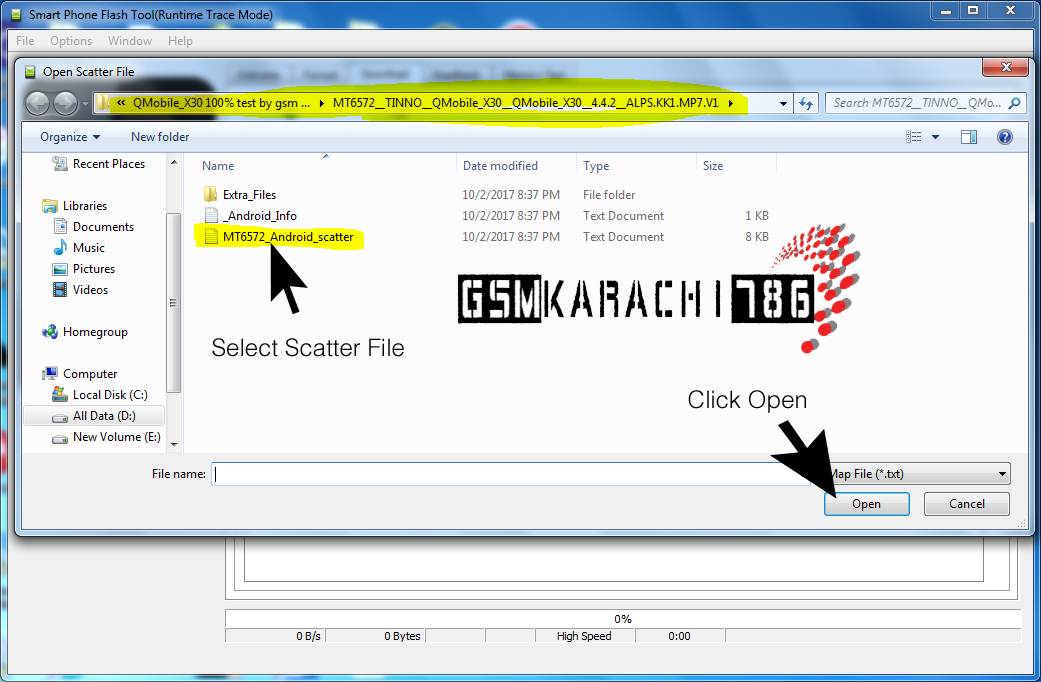
Task: Click the Back navigation arrow
Action: (37, 103)
